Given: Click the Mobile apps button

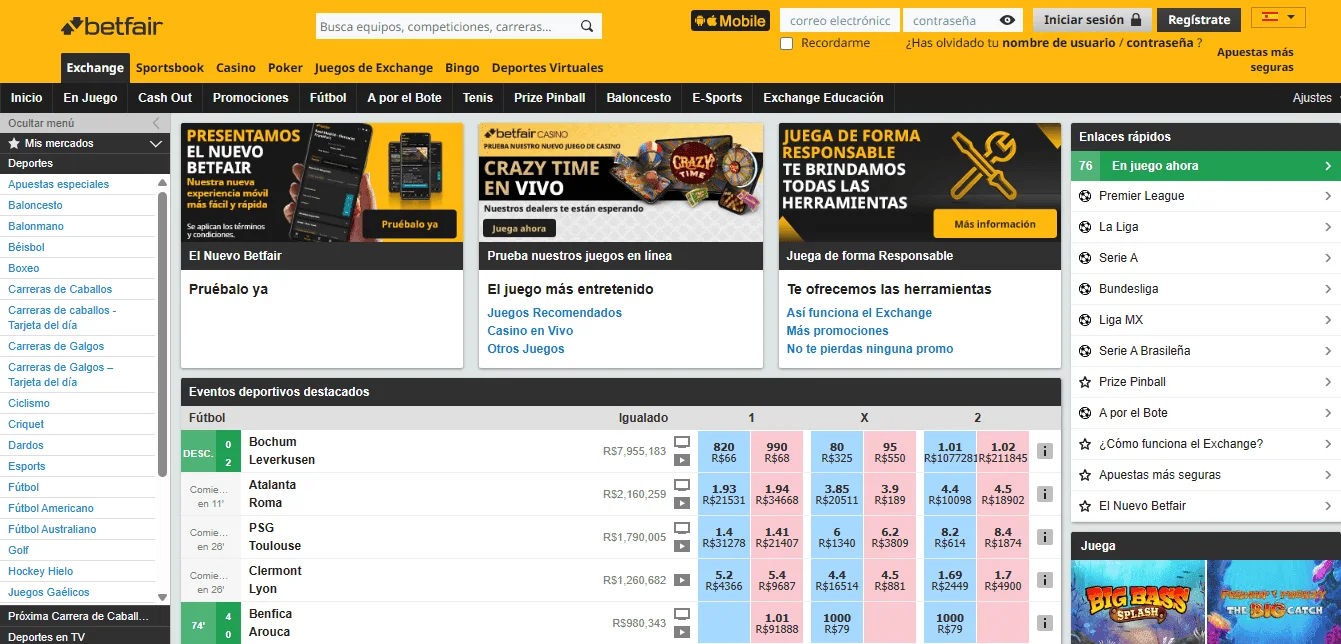Looking at the screenshot, I should click(730, 20).
